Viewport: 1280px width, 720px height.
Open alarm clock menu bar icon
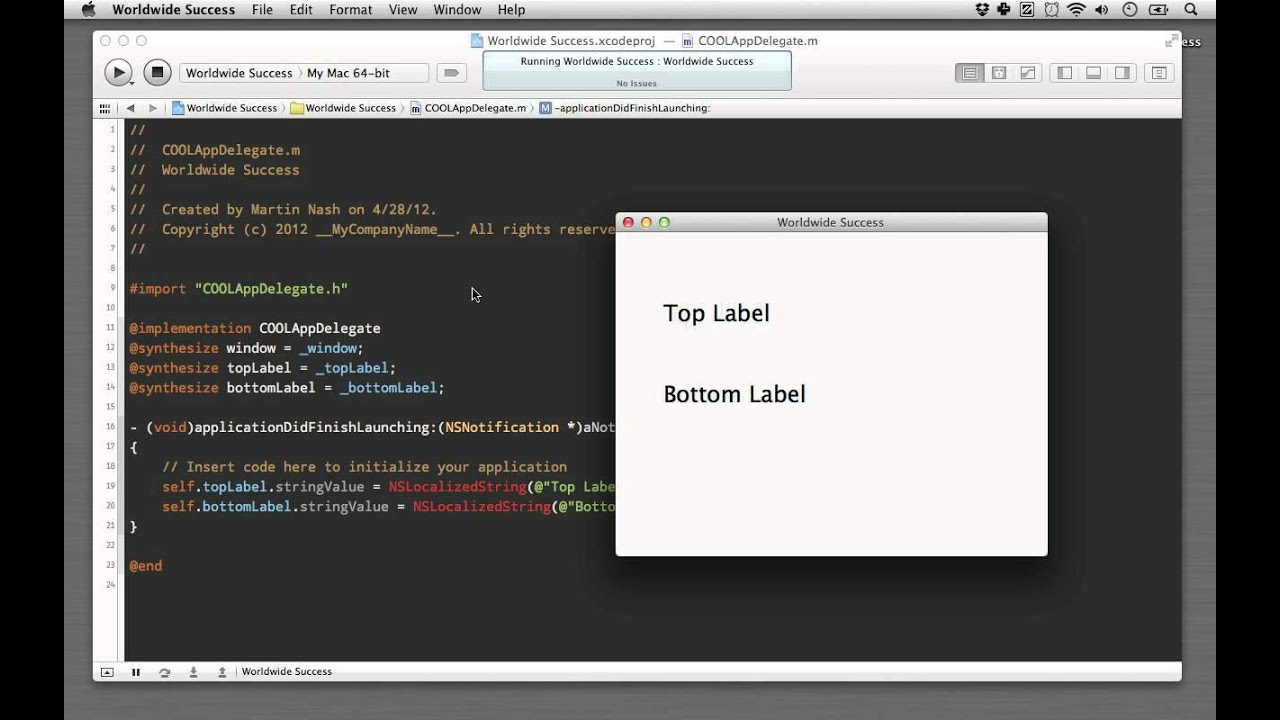pyautogui.click(x=1052, y=9)
